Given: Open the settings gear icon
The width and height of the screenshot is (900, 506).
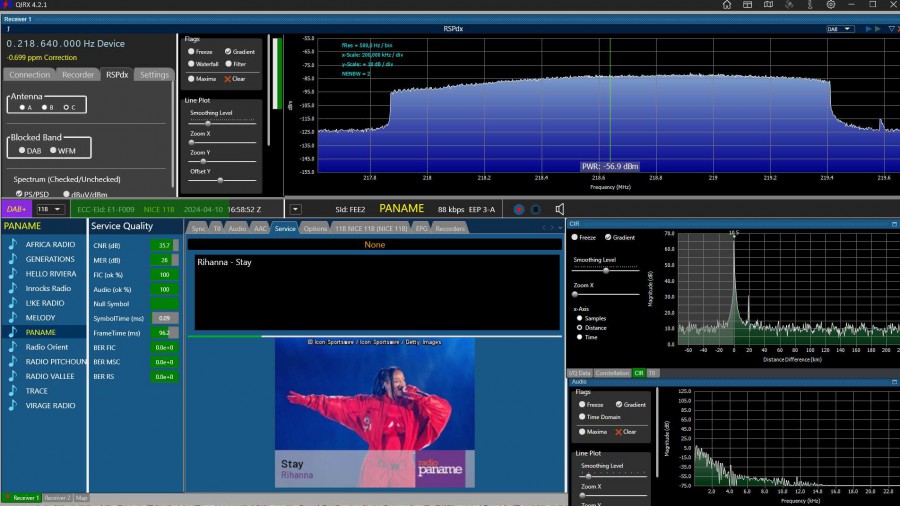Looking at the screenshot, I should 831,5.
